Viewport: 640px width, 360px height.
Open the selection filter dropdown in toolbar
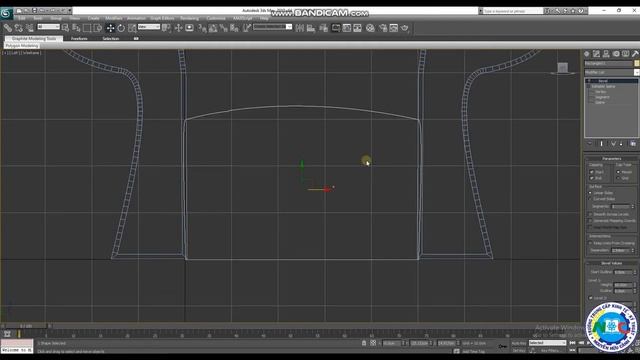pos(49,27)
